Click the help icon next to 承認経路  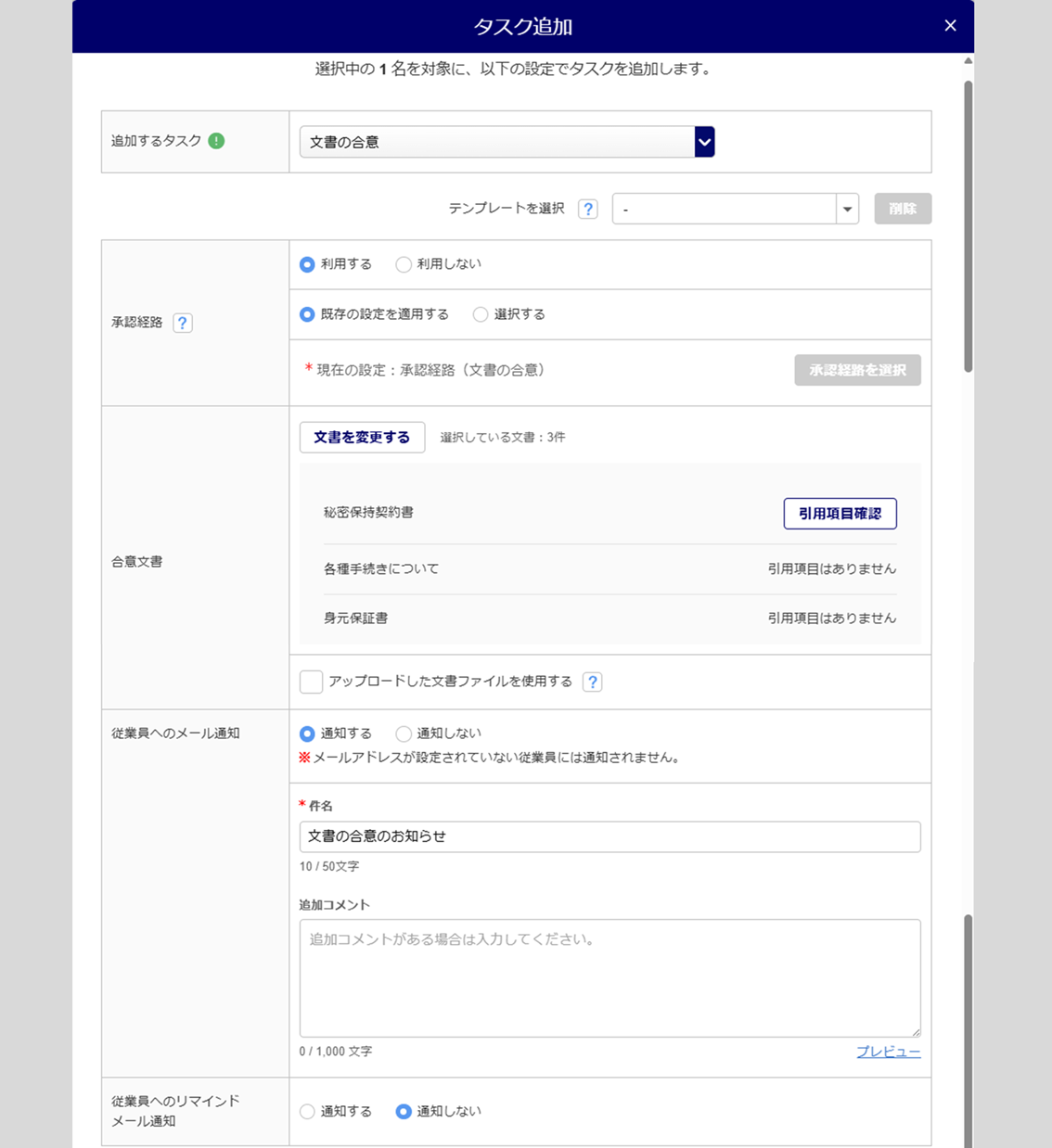183,323
